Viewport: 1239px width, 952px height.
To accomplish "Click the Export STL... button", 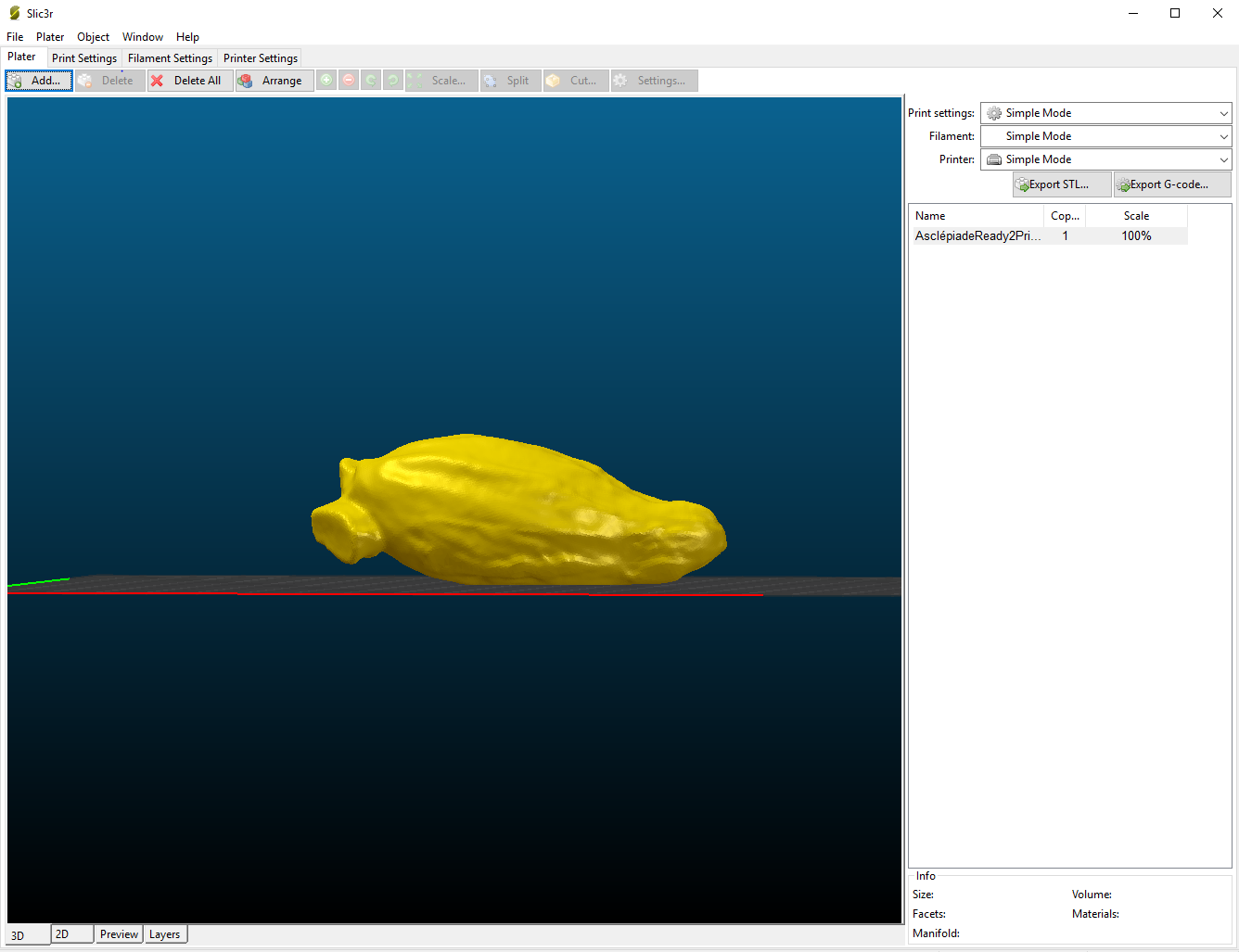I will pyautogui.click(x=1062, y=184).
